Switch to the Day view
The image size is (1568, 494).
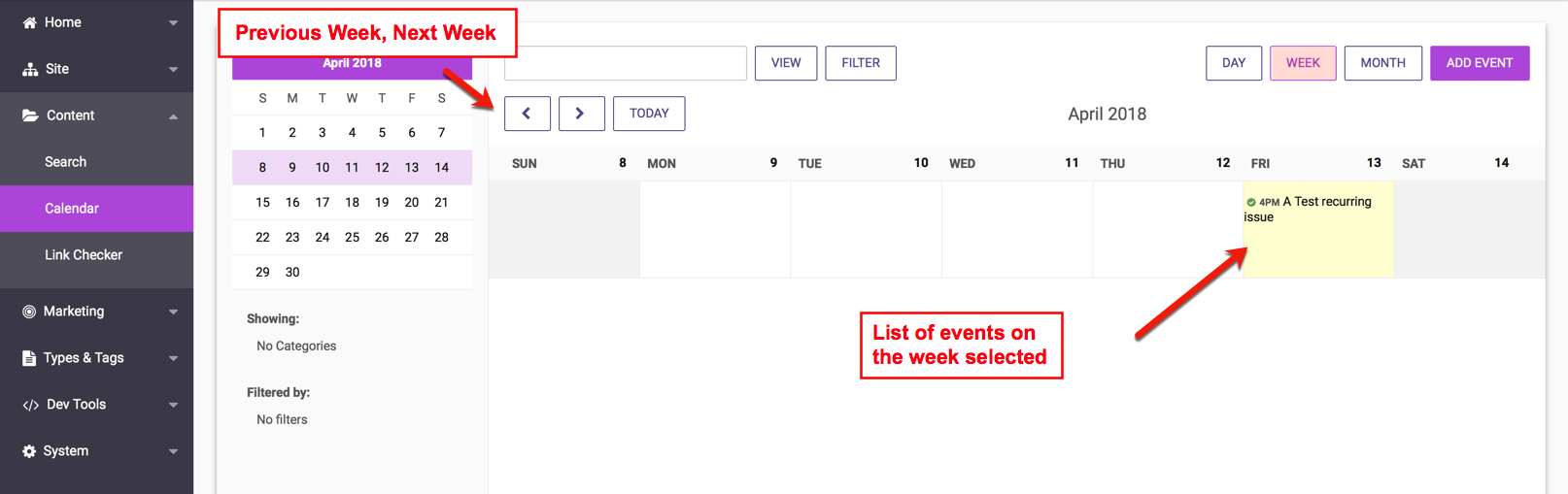tap(1234, 63)
